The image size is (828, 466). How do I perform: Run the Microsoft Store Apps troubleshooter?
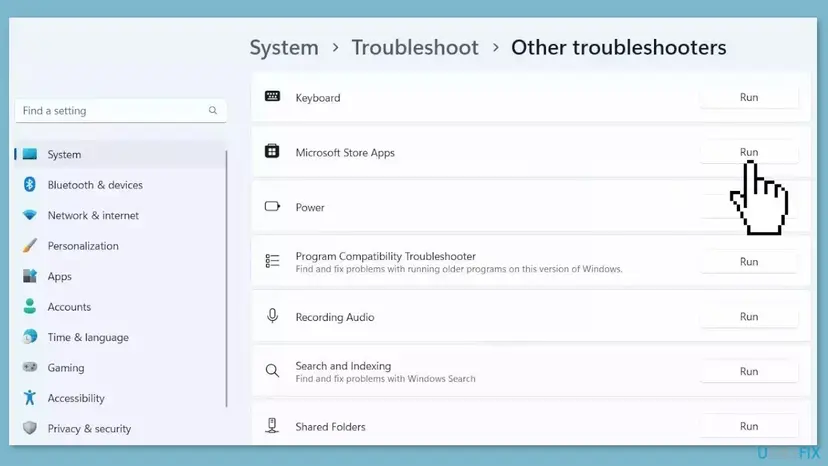pos(749,152)
